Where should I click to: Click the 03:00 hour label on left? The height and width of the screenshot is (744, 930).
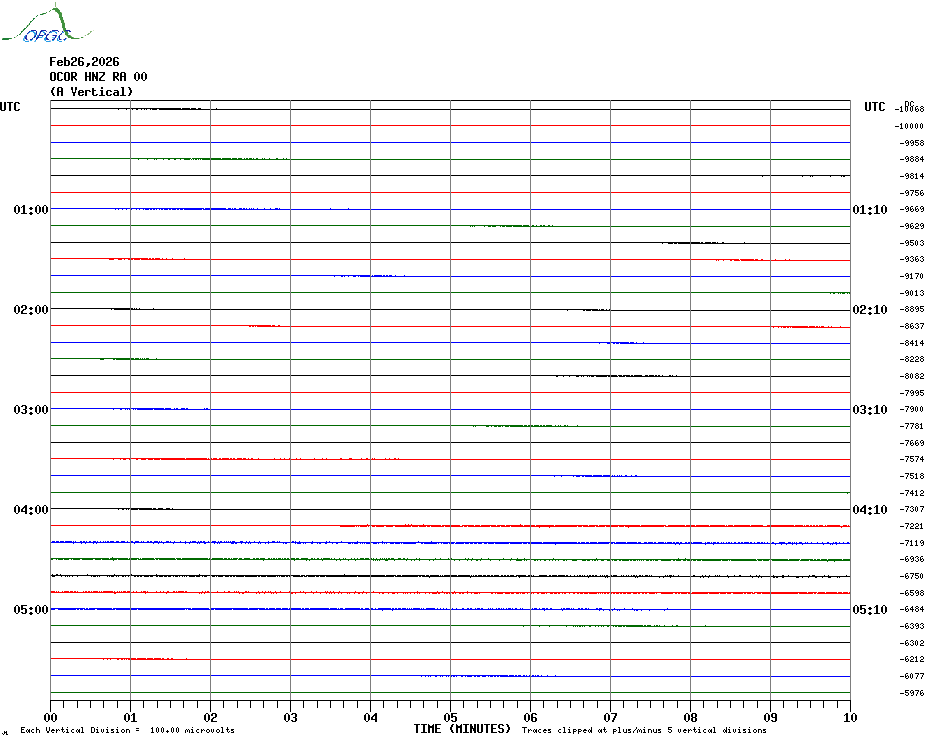(x=31, y=410)
